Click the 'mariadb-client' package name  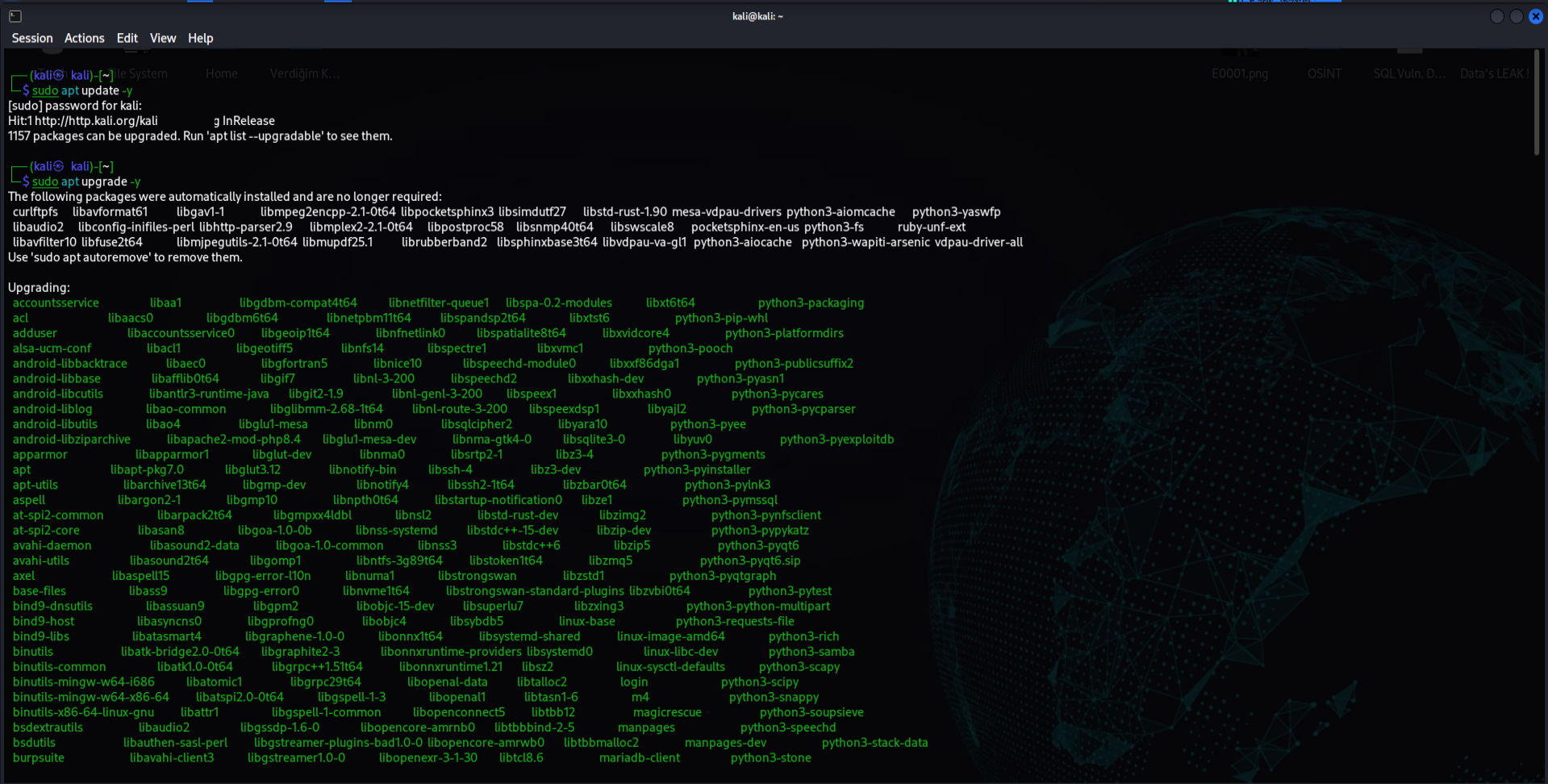coord(640,757)
